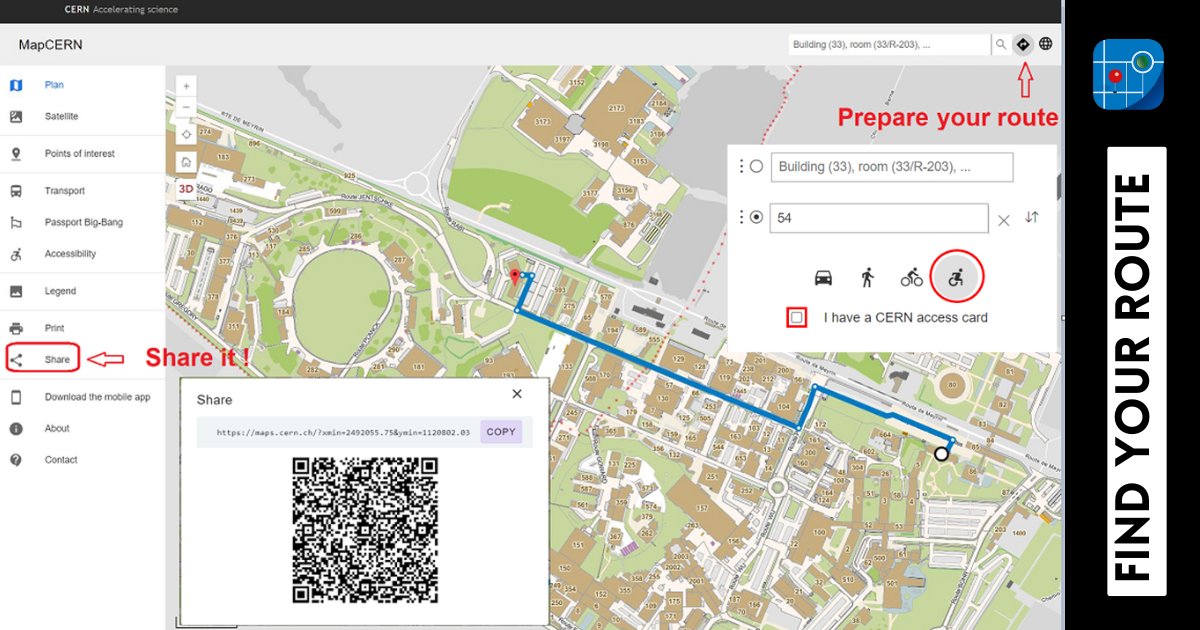Click the route directions icon in header

(1022, 44)
